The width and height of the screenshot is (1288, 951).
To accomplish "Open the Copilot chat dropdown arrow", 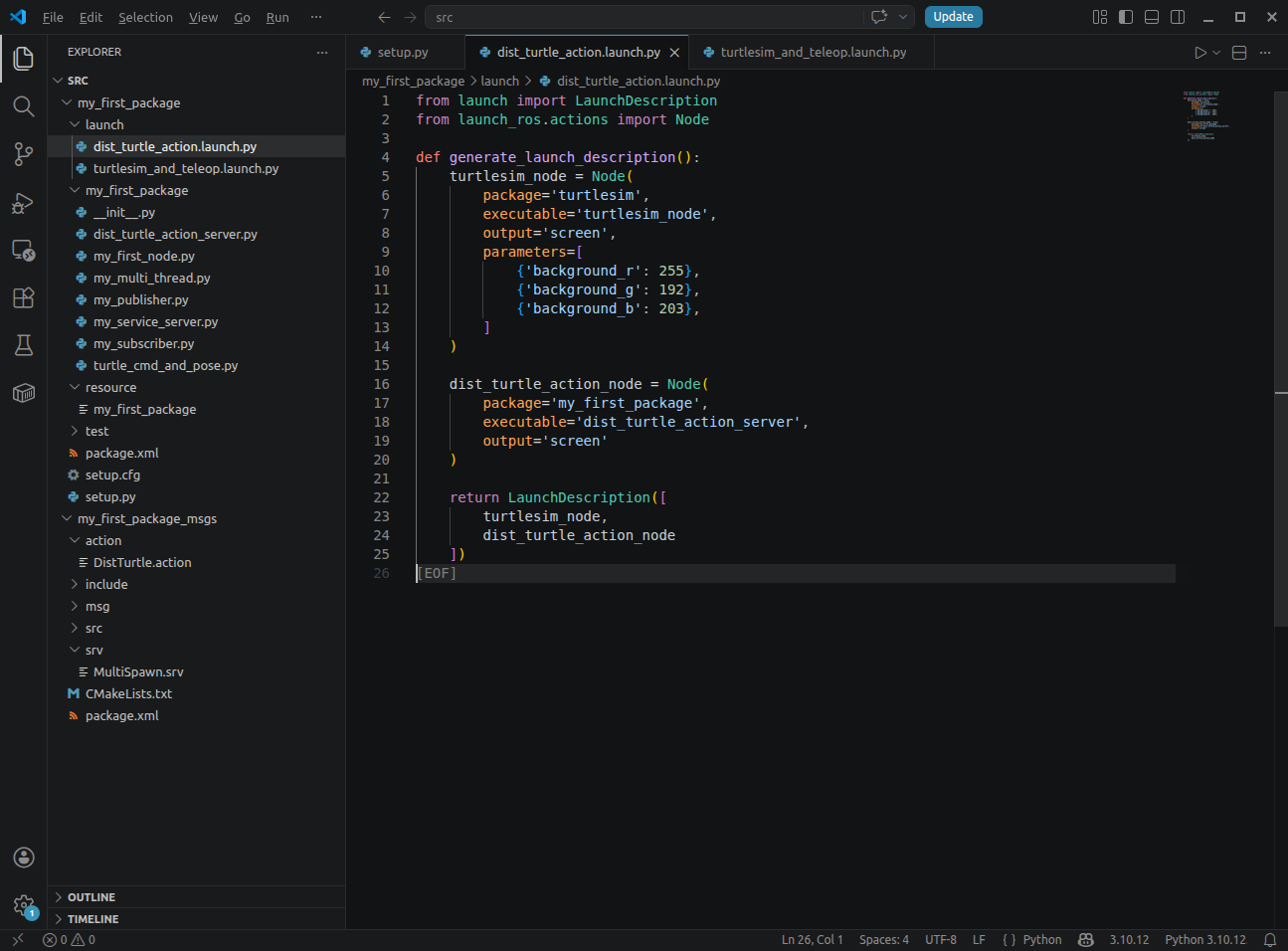I will tap(903, 17).
